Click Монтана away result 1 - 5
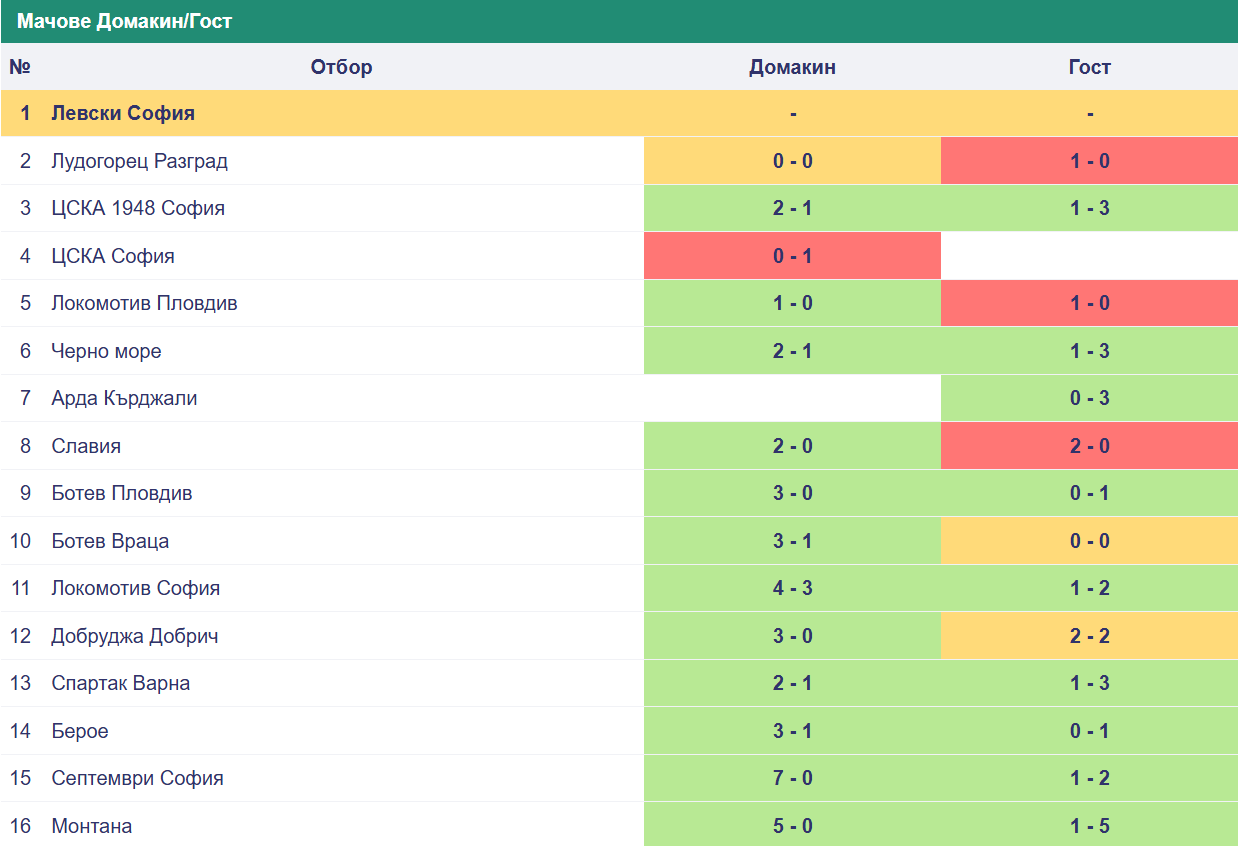Image resolution: width=1238 pixels, height=846 pixels. click(1089, 826)
